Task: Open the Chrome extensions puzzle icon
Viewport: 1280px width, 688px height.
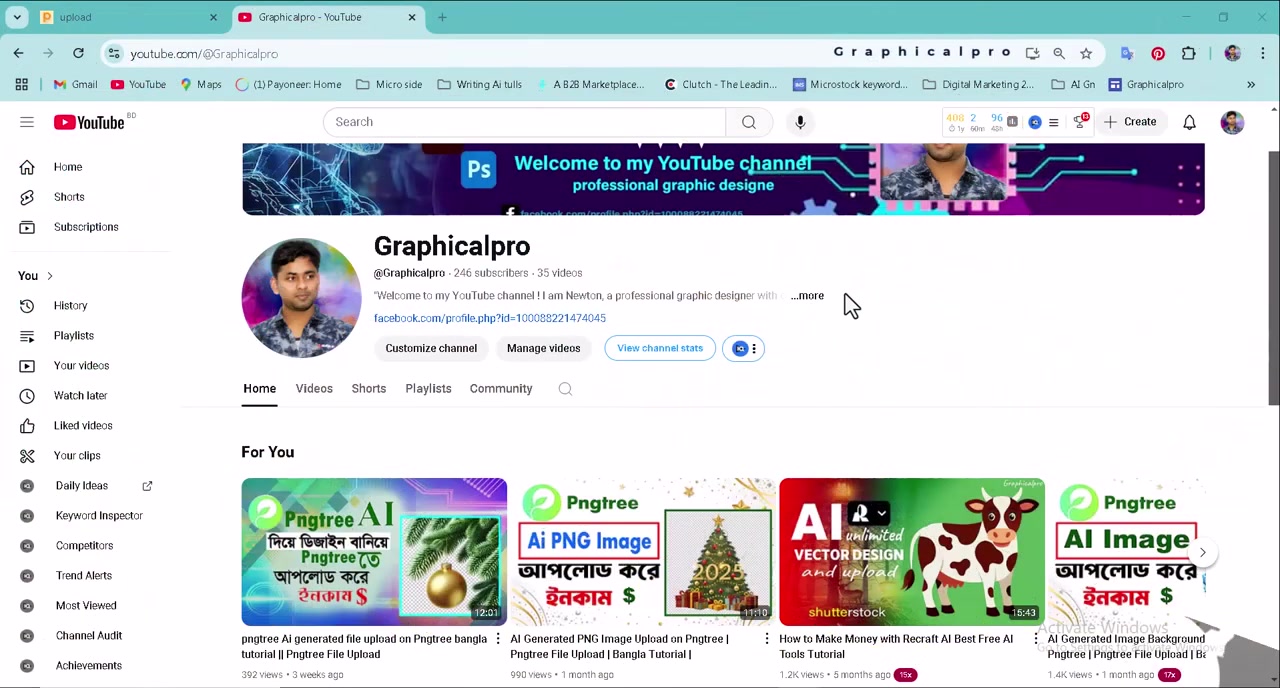Action: point(1189,54)
